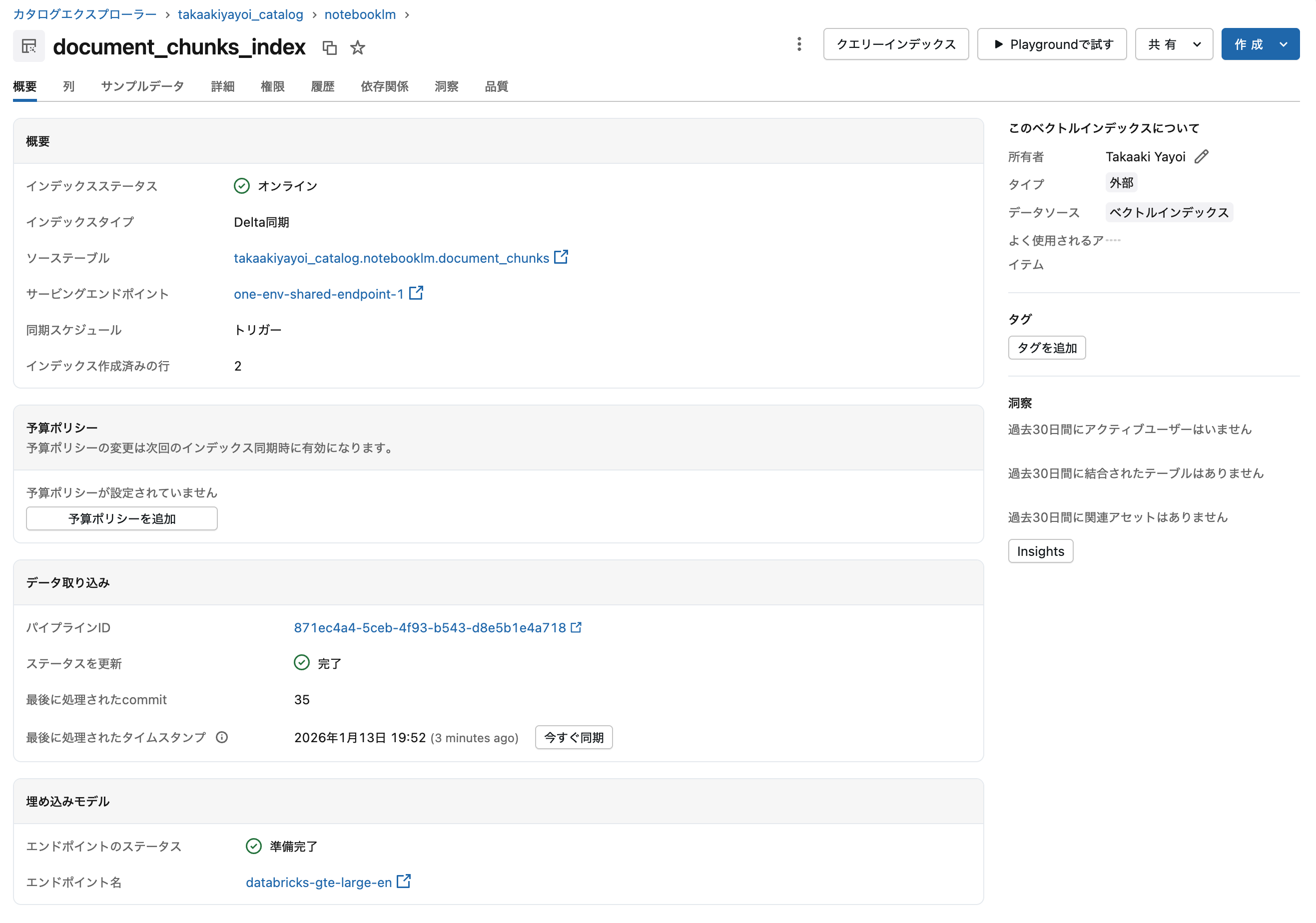1316x923 pixels.
Task: Click the クエリーインデックス button
Action: click(896, 44)
